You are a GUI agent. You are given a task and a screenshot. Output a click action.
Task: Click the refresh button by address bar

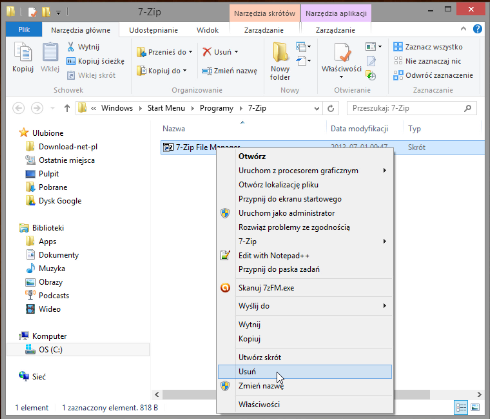pyautogui.click(x=331, y=109)
